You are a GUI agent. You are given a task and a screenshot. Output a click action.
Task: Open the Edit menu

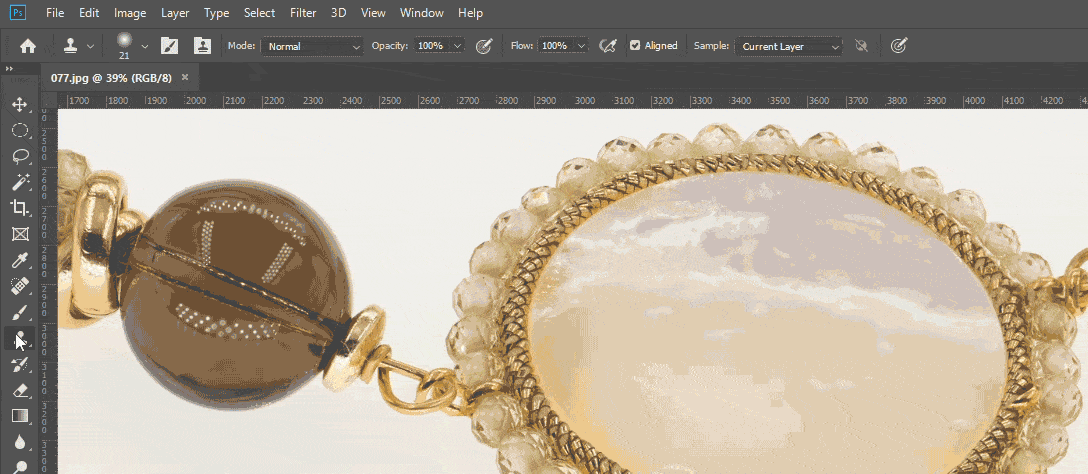coord(89,12)
